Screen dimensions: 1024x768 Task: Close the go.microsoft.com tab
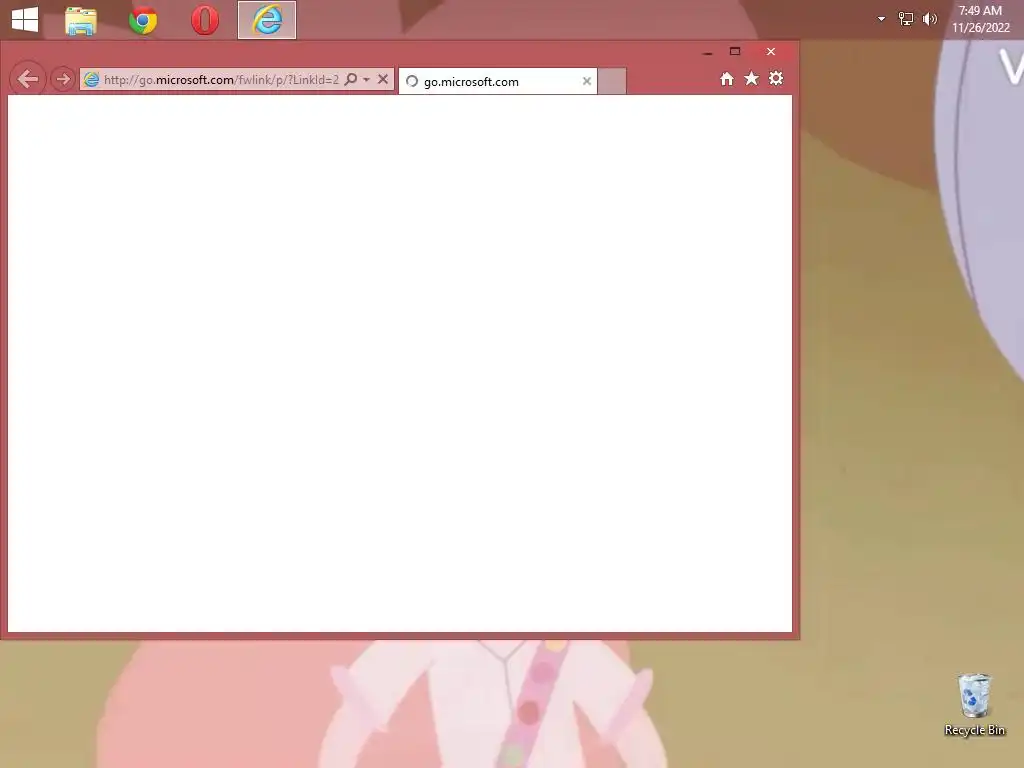(x=586, y=81)
